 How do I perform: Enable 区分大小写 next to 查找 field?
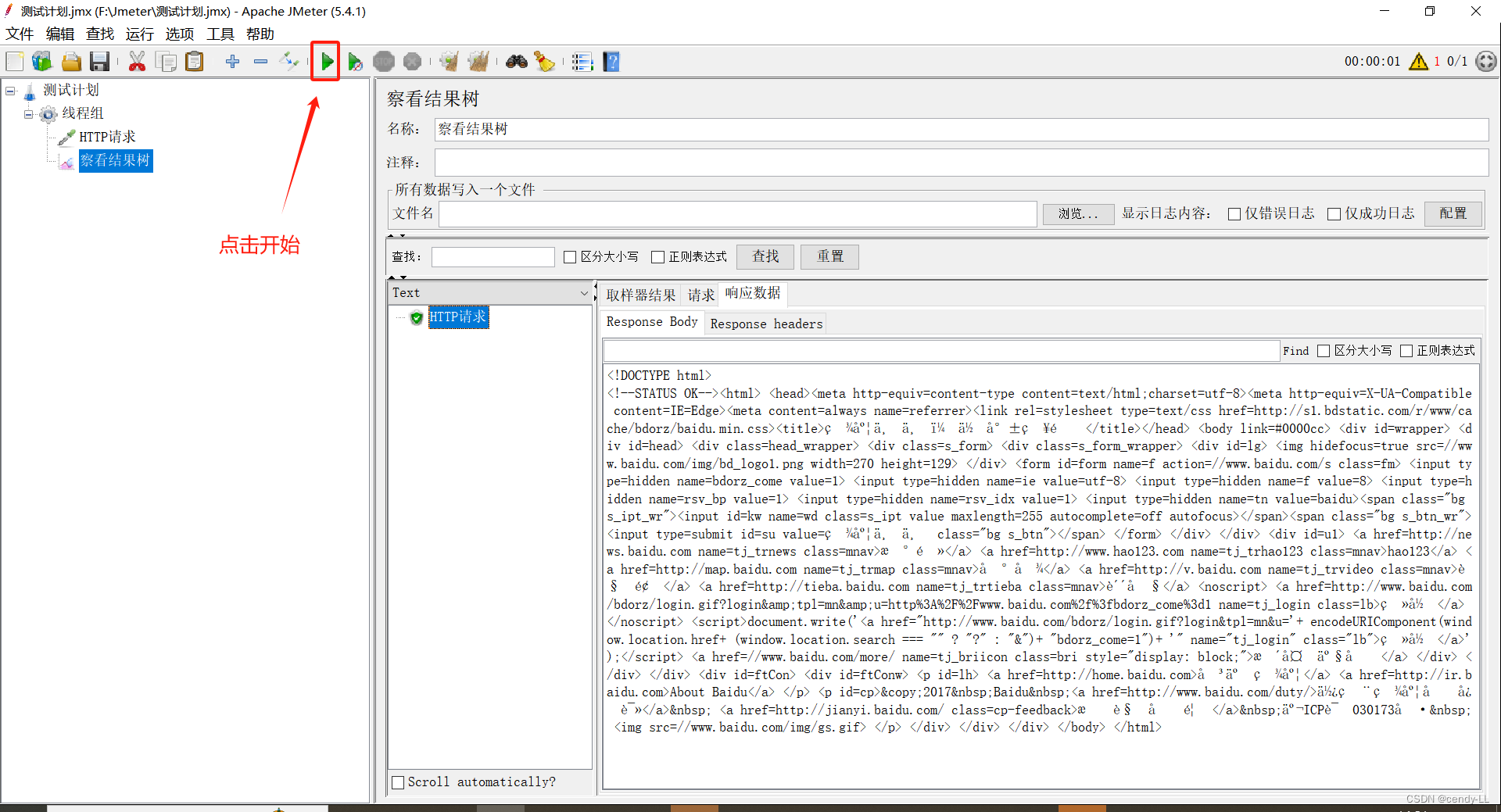click(x=570, y=257)
